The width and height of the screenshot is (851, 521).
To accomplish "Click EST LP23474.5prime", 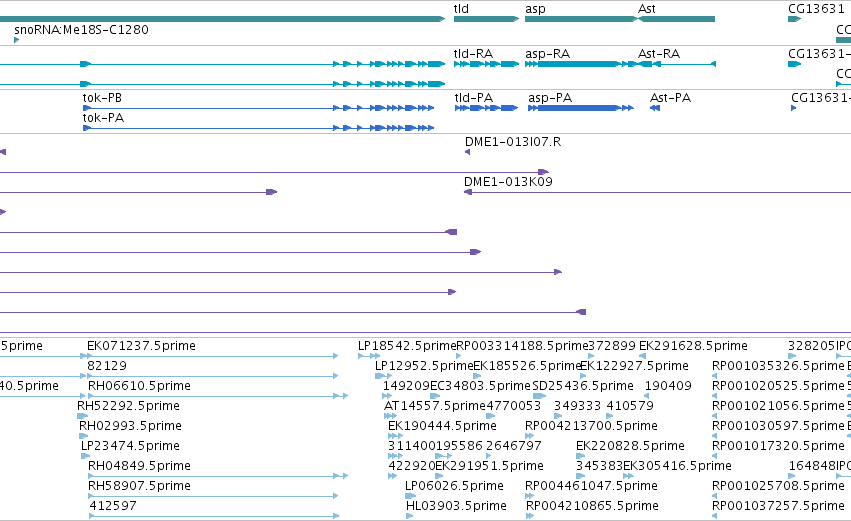I will point(130,446).
